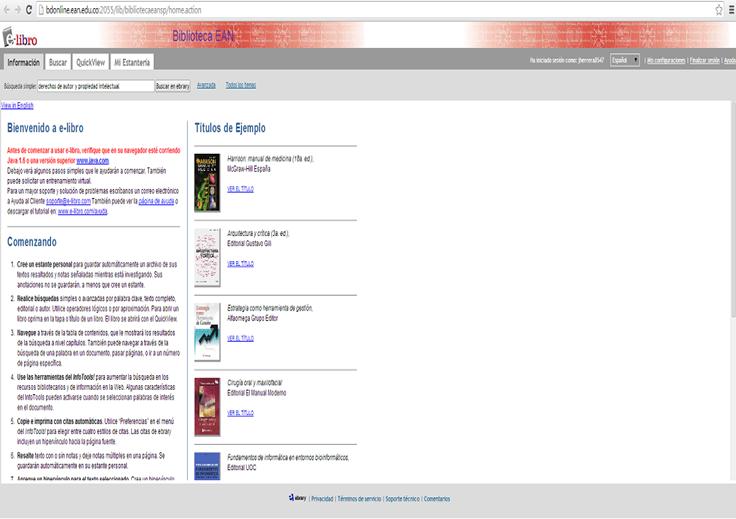The height and width of the screenshot is (519, 736).
Task: Bookmark the page with the star icon
Action: [x=719, y=8]
